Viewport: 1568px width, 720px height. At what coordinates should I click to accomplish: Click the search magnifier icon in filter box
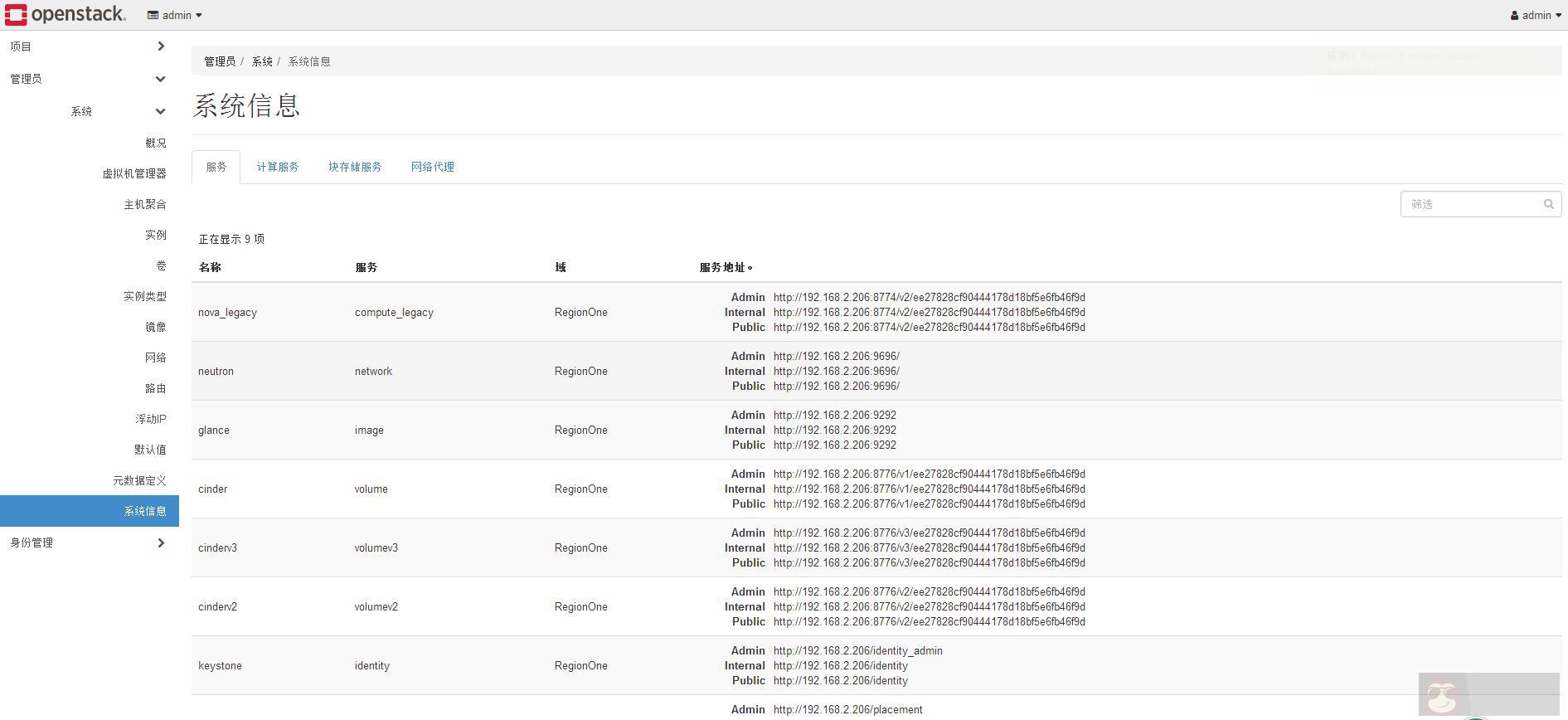pyautogui.click(x=1548, y=204)
